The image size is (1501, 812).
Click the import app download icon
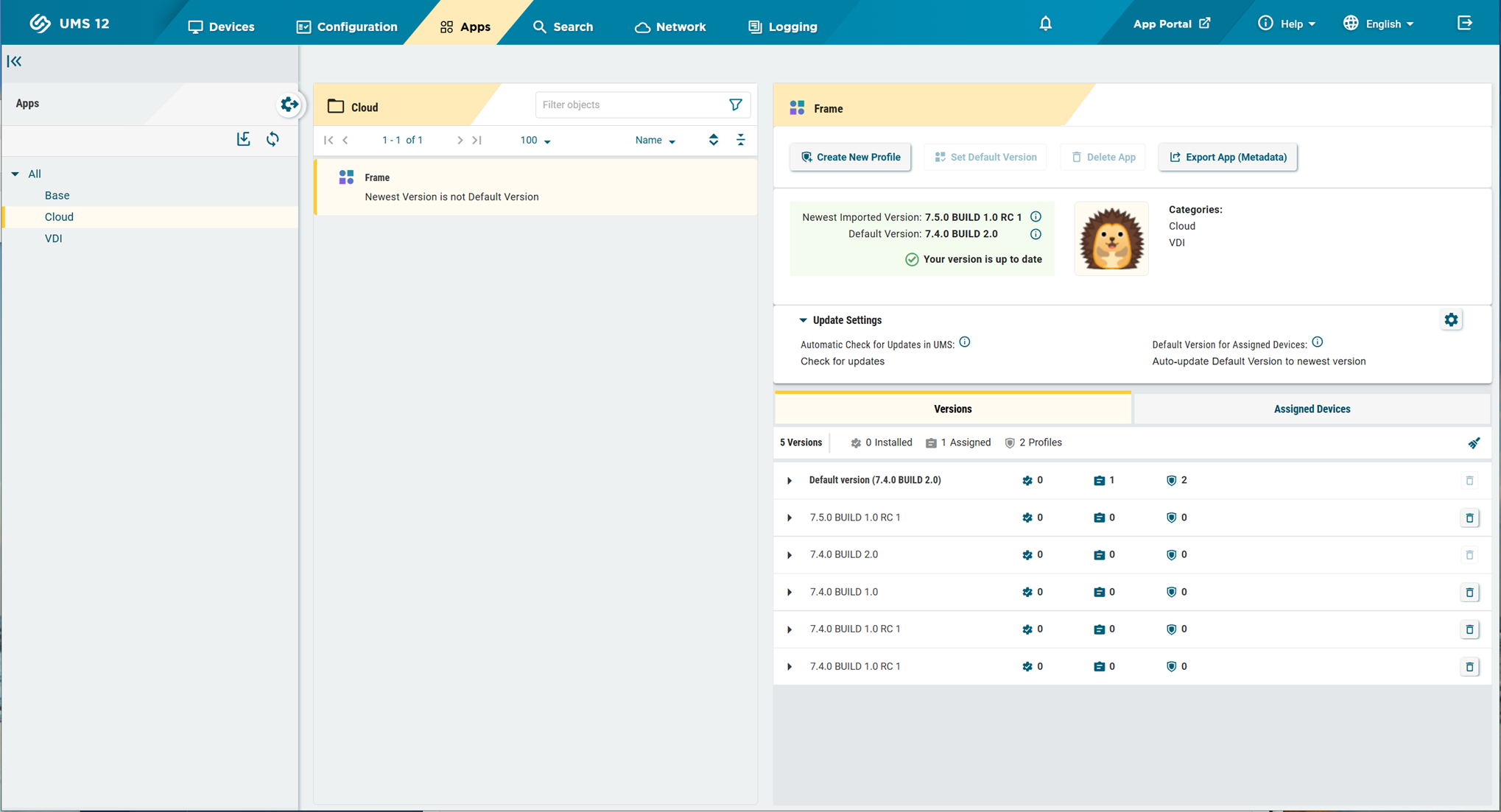pyautogui.click(x=243, y=139)
